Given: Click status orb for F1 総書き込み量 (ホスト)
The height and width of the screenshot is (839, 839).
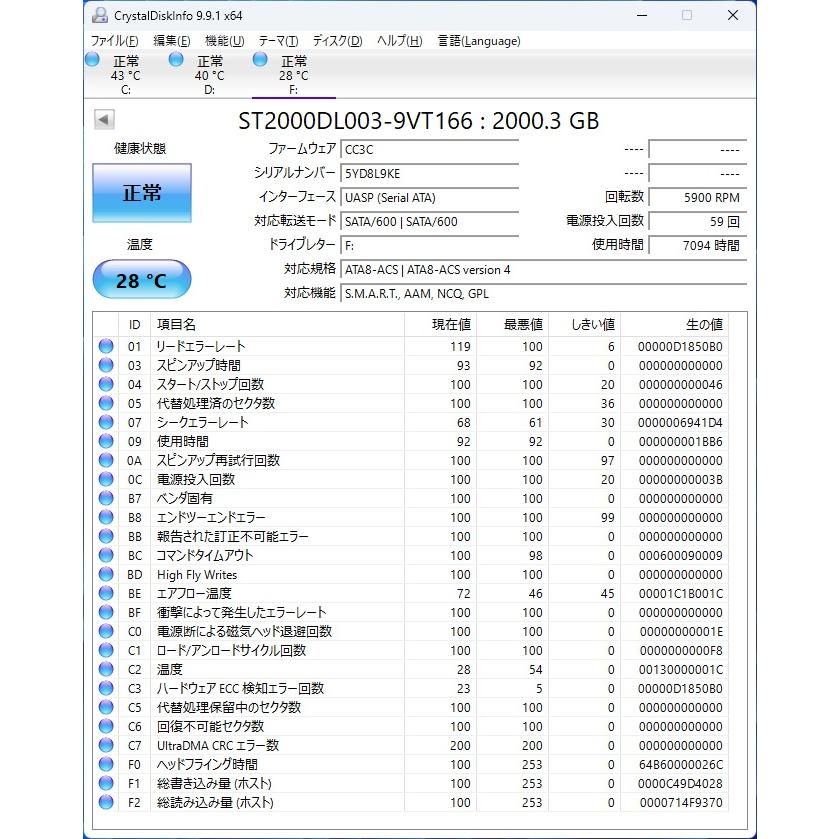Looking at the screenshot, I should 106,783.
